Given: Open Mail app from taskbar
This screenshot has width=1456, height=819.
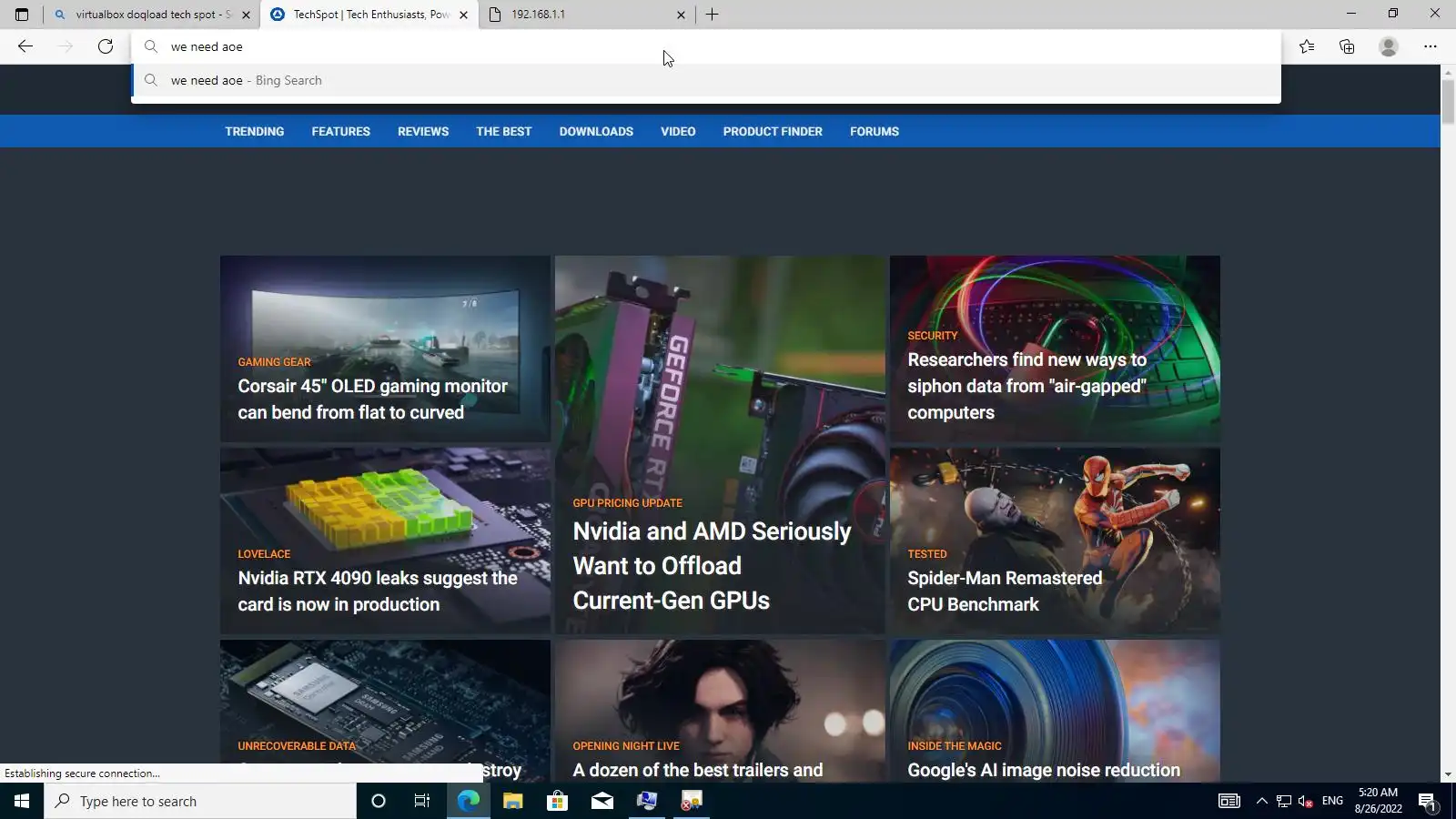Looking at the screenshot, I should point(602,801).
